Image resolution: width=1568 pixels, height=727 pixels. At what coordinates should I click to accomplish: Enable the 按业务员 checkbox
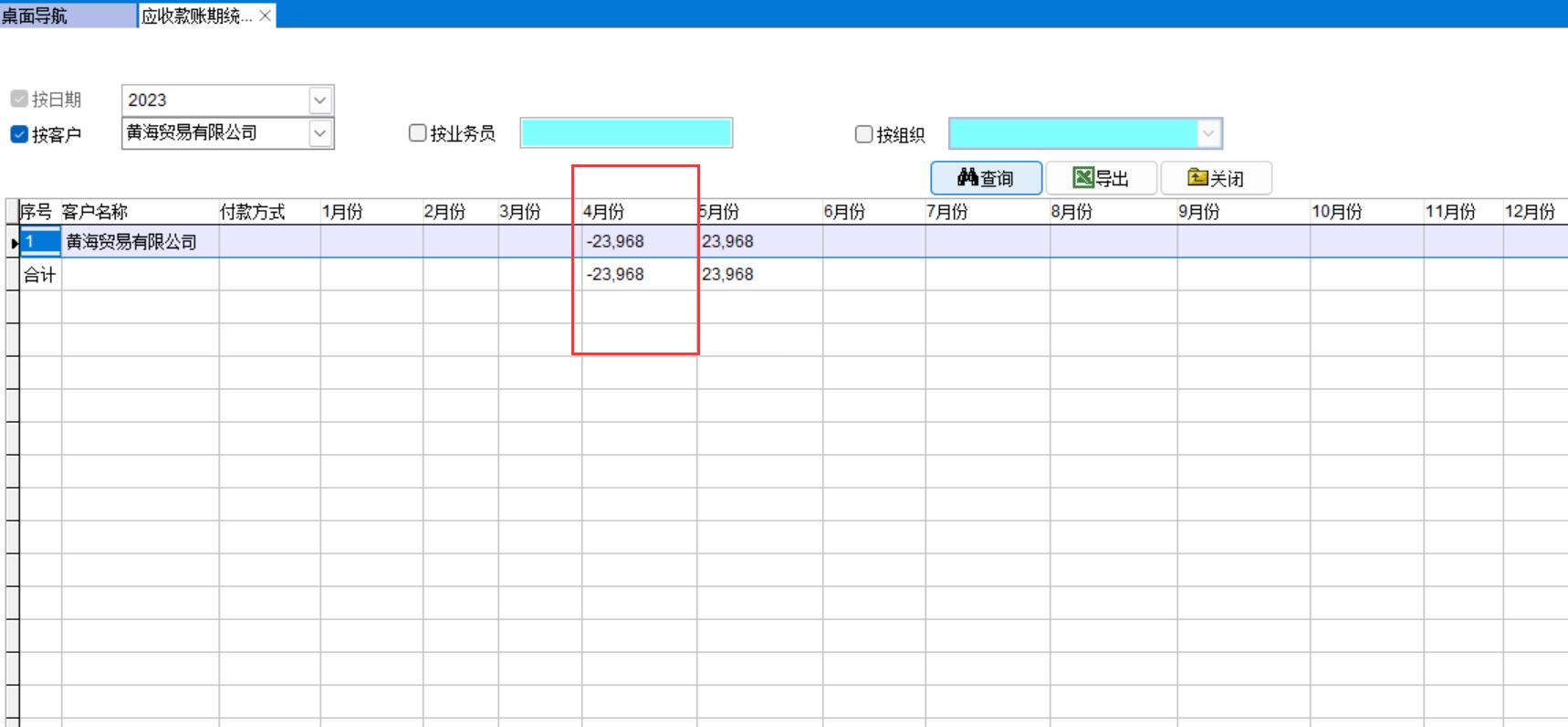click(x=417, y=133)
